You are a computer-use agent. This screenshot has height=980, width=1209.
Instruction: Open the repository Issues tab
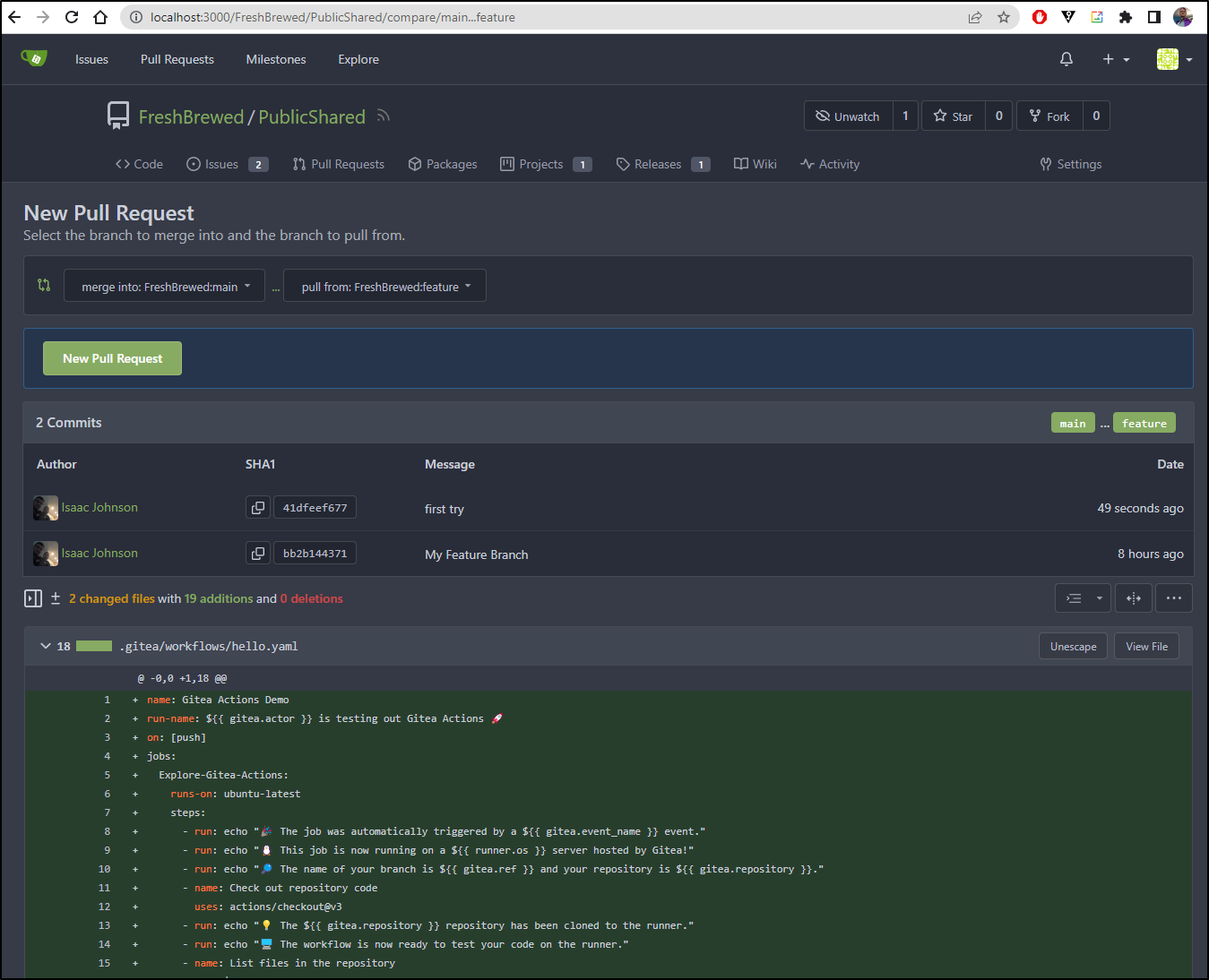227,164
